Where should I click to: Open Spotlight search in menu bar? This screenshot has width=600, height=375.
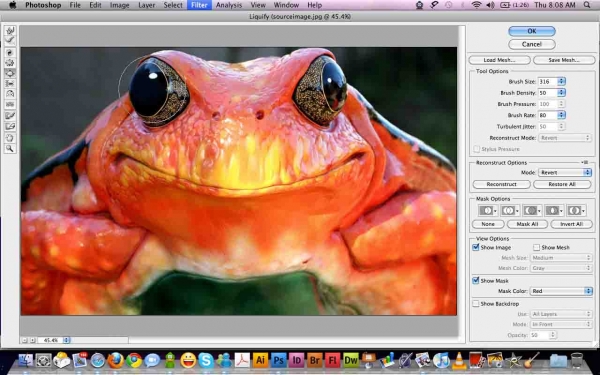pyautogui.click(x=587, y=5)
